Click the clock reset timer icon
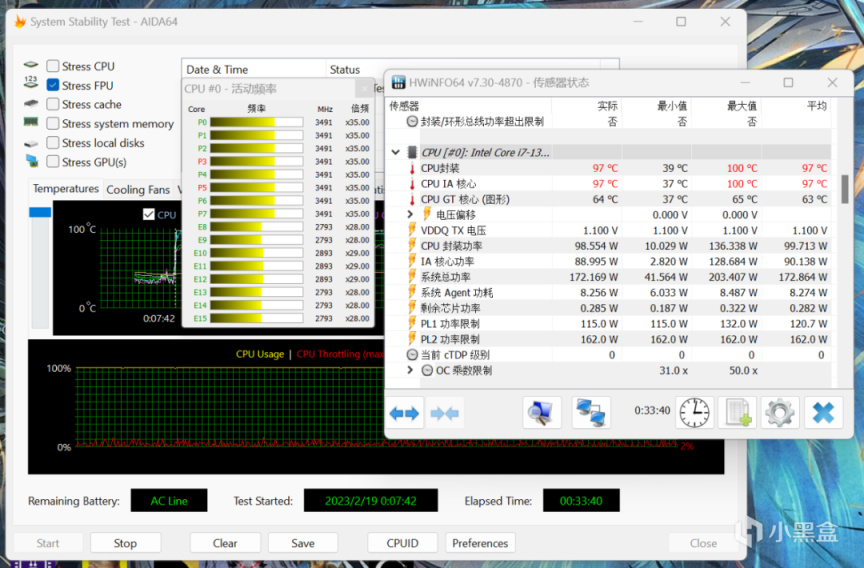Screen dimensions: 864x568 coord(694,412)
